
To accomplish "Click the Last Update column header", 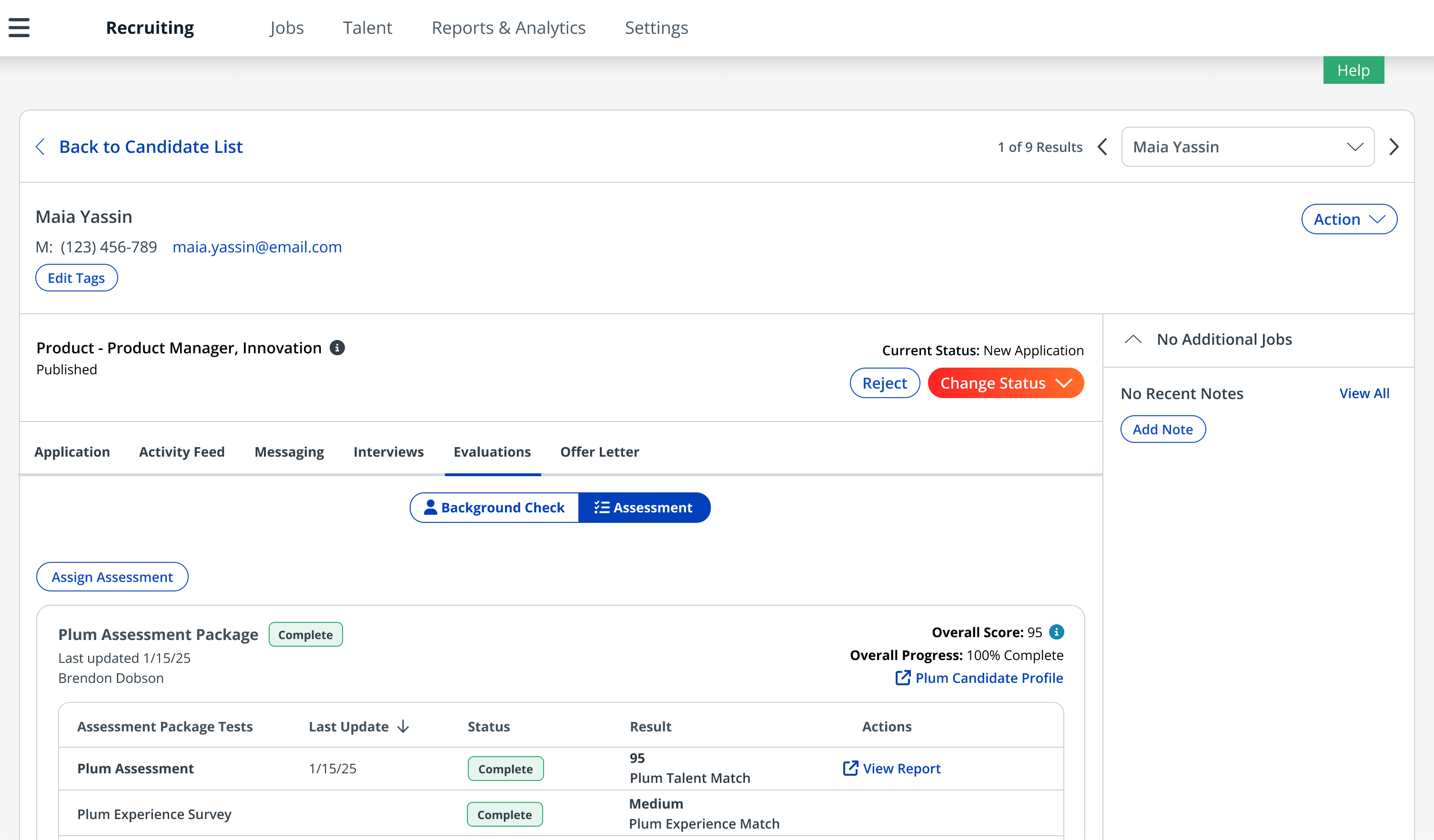I will (349, 726).
